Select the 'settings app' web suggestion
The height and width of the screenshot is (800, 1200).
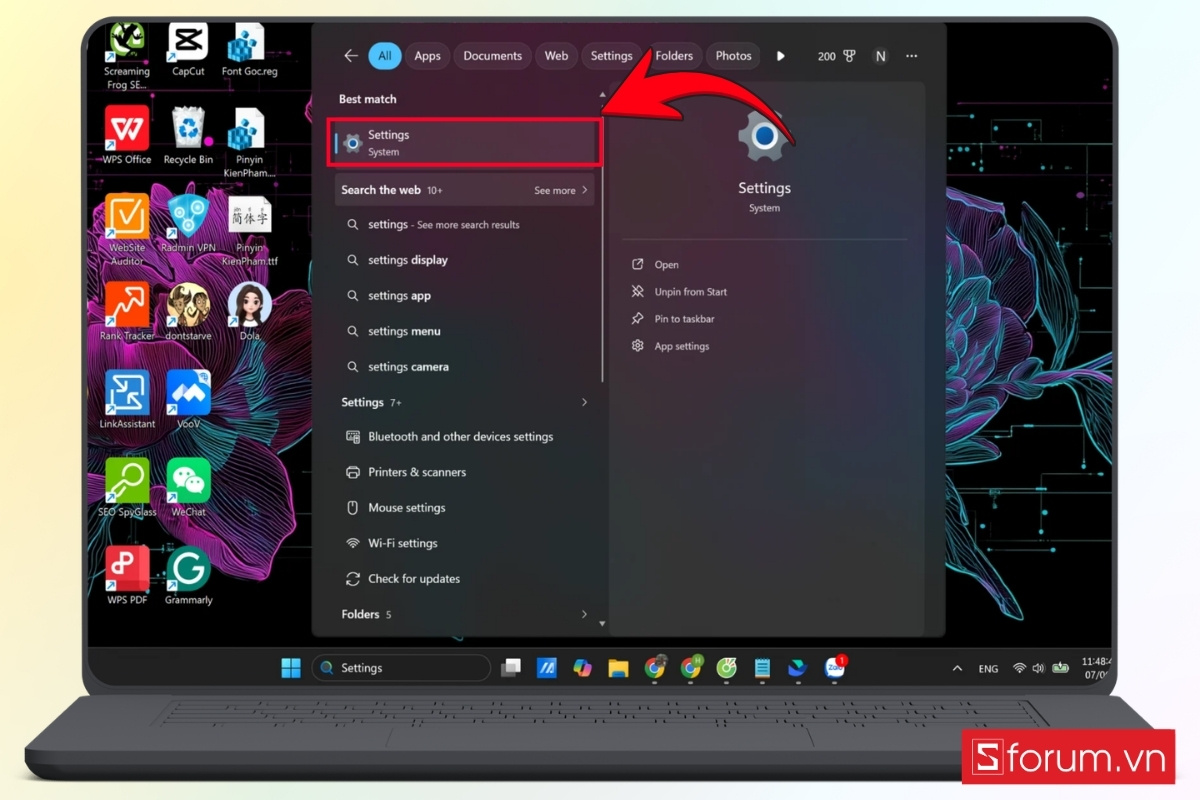coord(467,296)
